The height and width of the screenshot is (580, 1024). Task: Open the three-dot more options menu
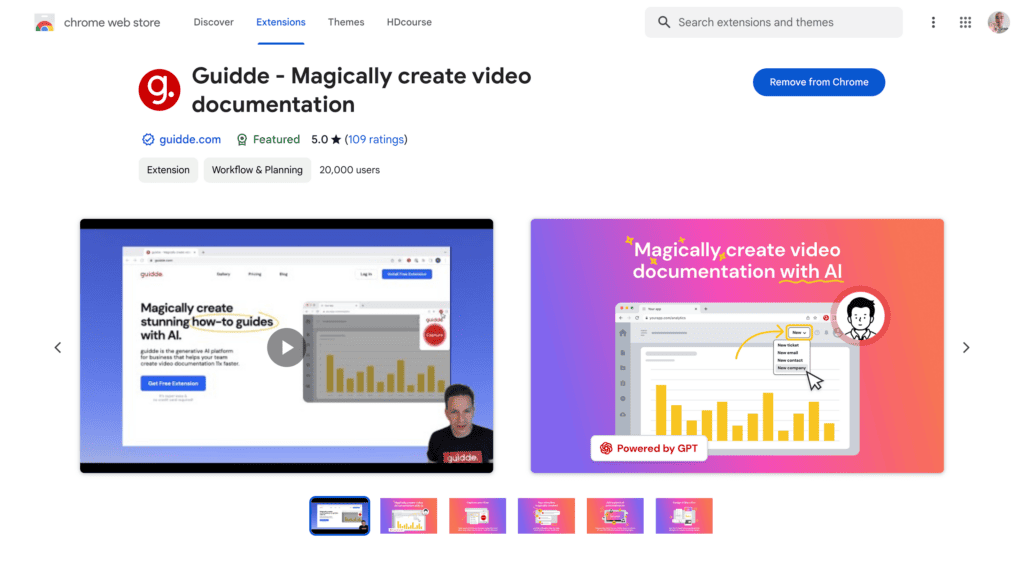point(933,22)
